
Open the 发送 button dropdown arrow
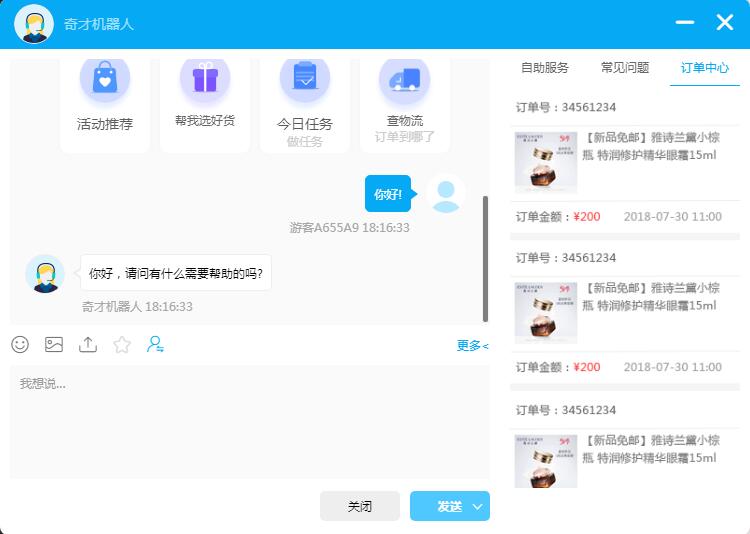point(478,507)
